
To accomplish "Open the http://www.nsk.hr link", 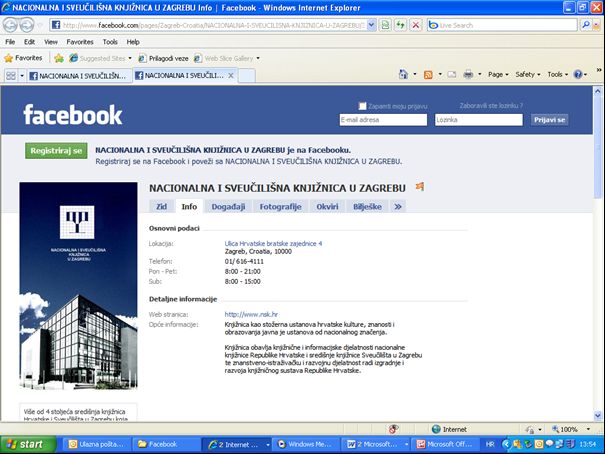I will 251,314.
